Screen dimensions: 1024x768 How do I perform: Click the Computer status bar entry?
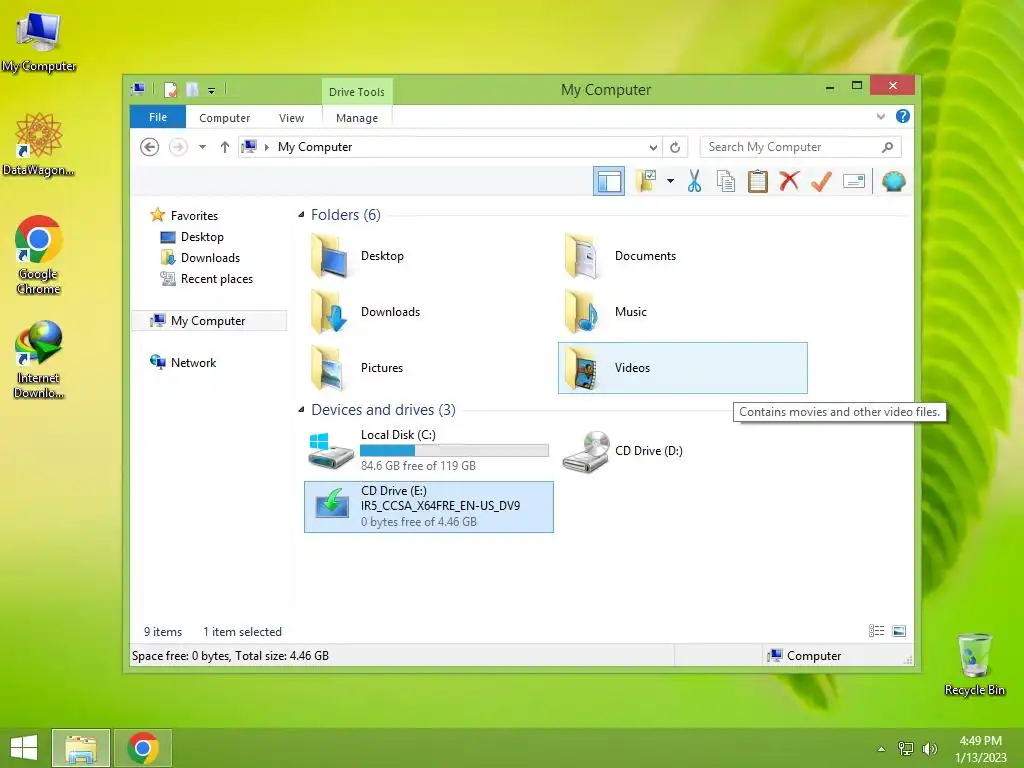[x=805, y=656]
